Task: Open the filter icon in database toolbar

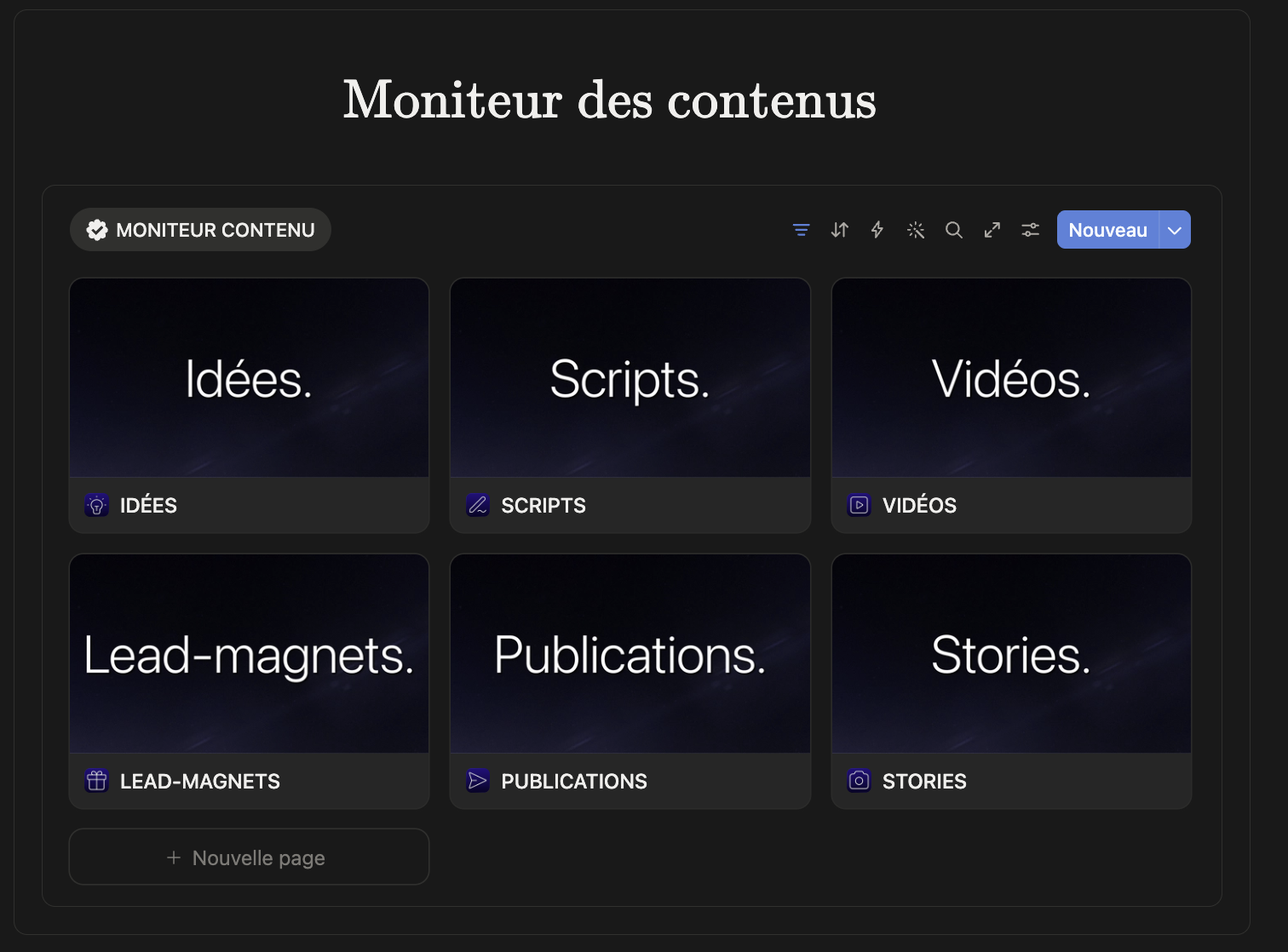Action: pos(801,230)
